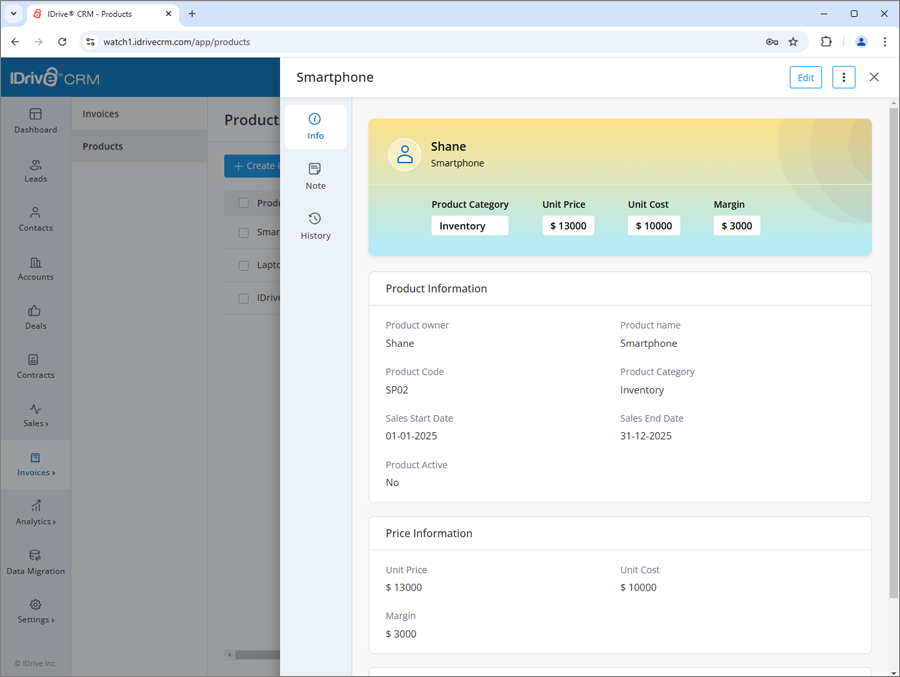Click the Edit button for Smartphone
The width and height of the screenshot is (900, 677).
[x=806, y=76]
